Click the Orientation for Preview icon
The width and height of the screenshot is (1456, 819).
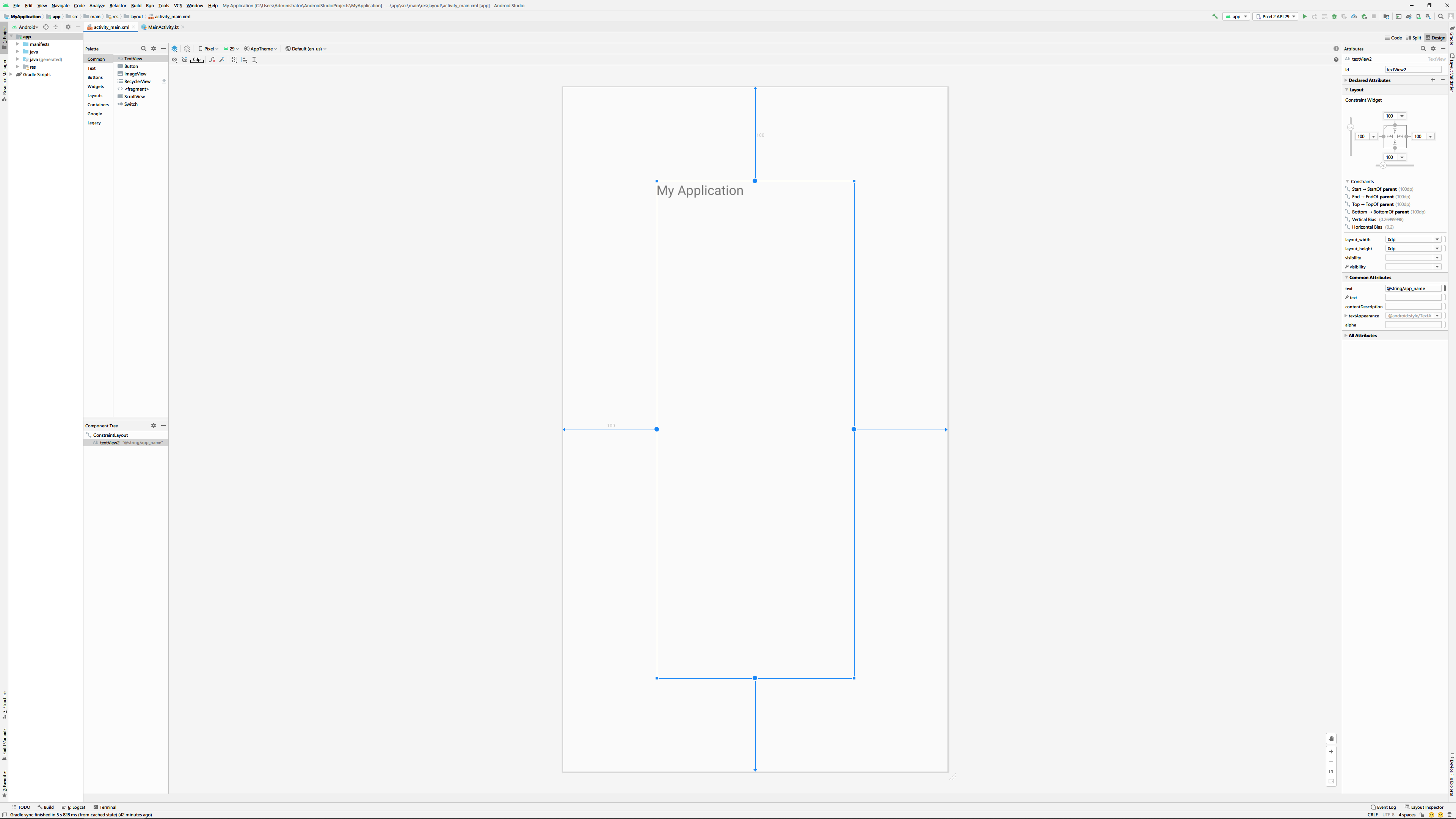click(x=187, y=49)
